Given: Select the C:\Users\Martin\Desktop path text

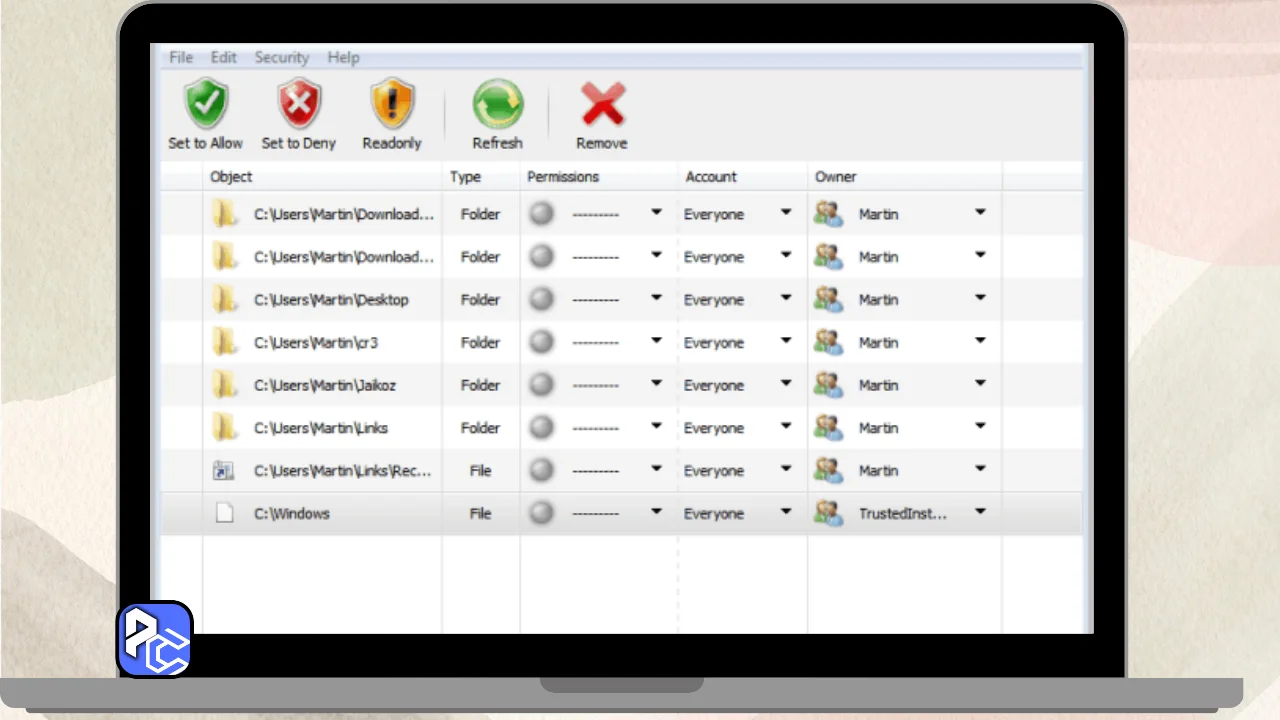Looking at the screenshot, I should coord(331,300).
